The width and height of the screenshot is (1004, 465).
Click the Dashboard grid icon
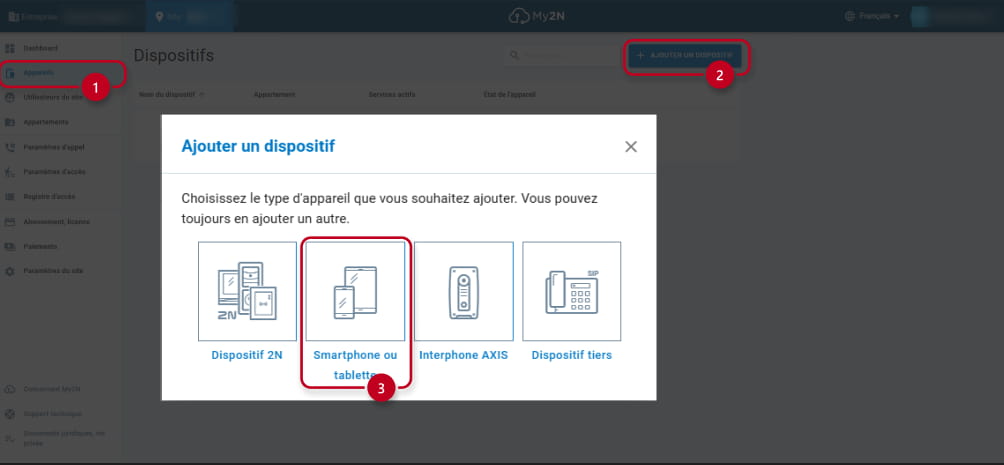tap(10, 48)
